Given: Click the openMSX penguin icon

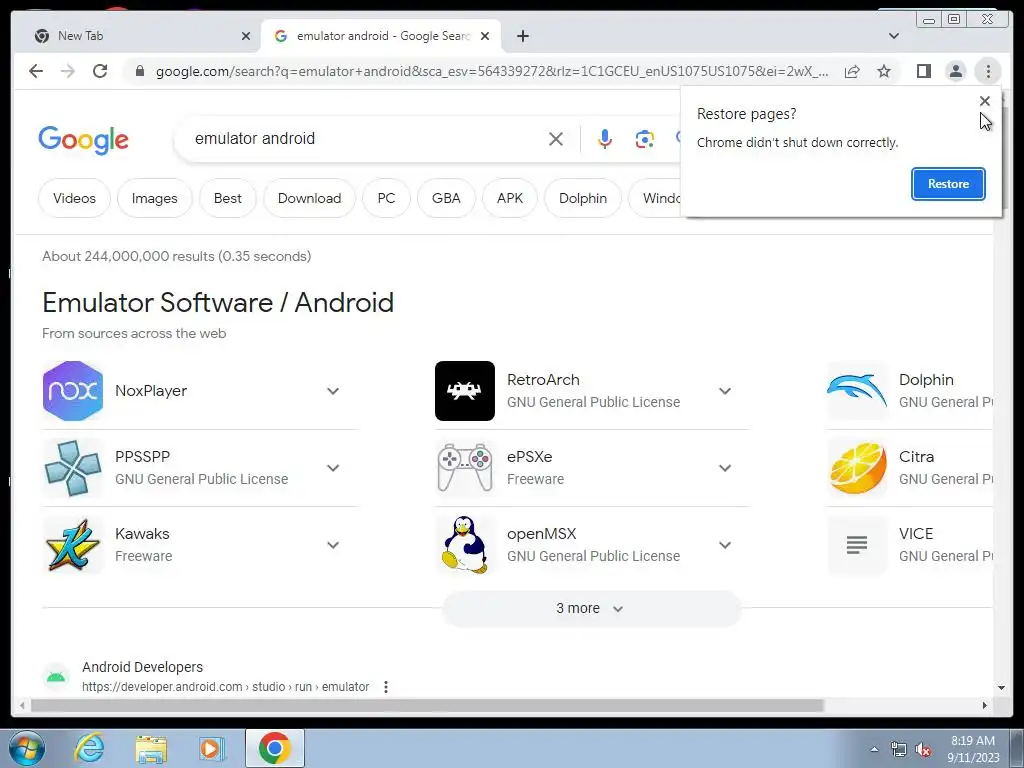Looking at the screenshot, I should tap(465, 545).
